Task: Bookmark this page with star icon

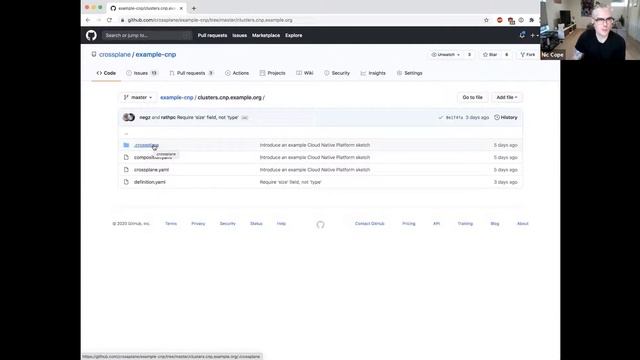Action: [486, 20]
